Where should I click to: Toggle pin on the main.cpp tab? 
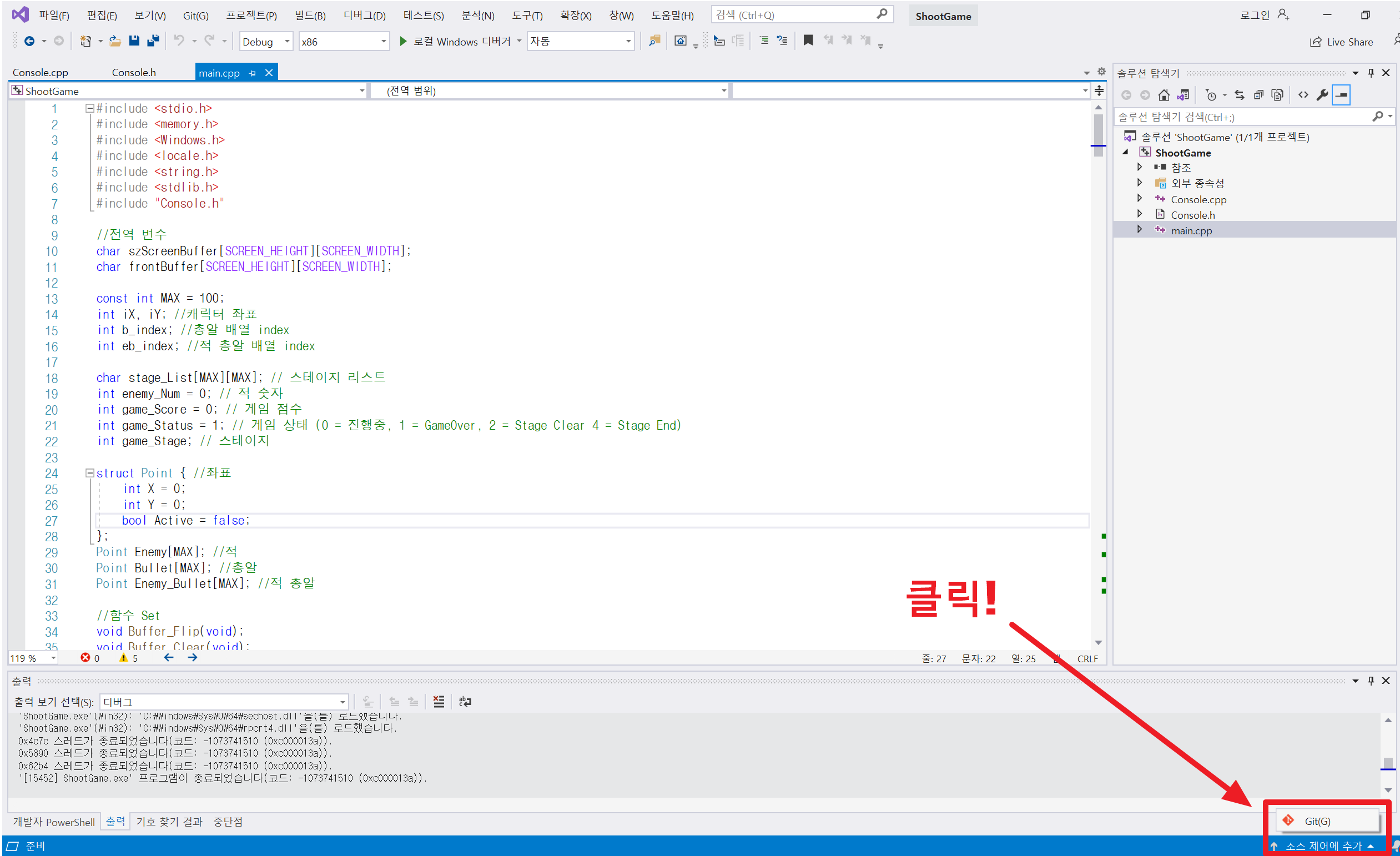[252, 73]
